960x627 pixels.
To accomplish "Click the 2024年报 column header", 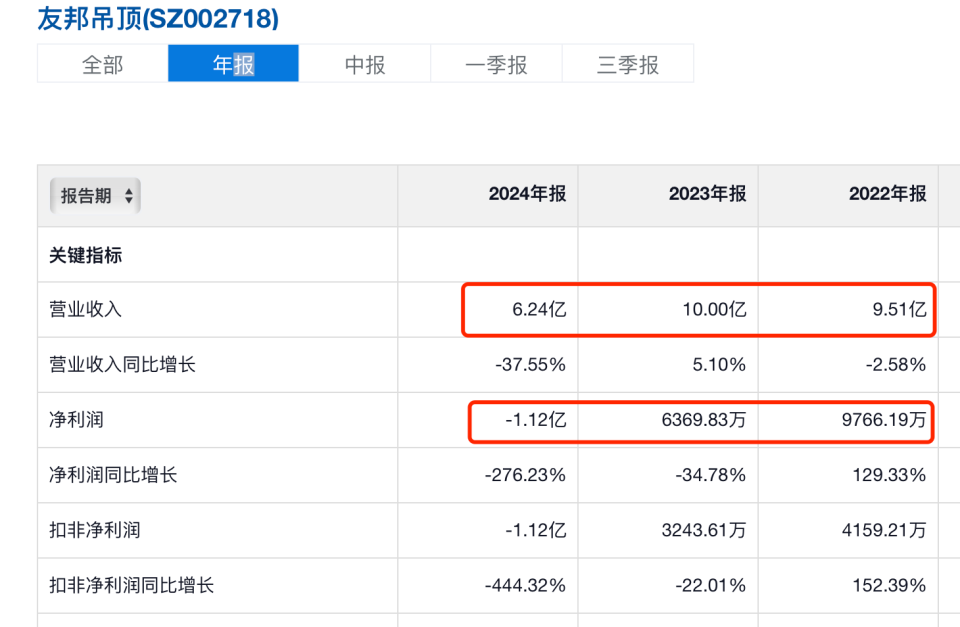I will [527, 194].
